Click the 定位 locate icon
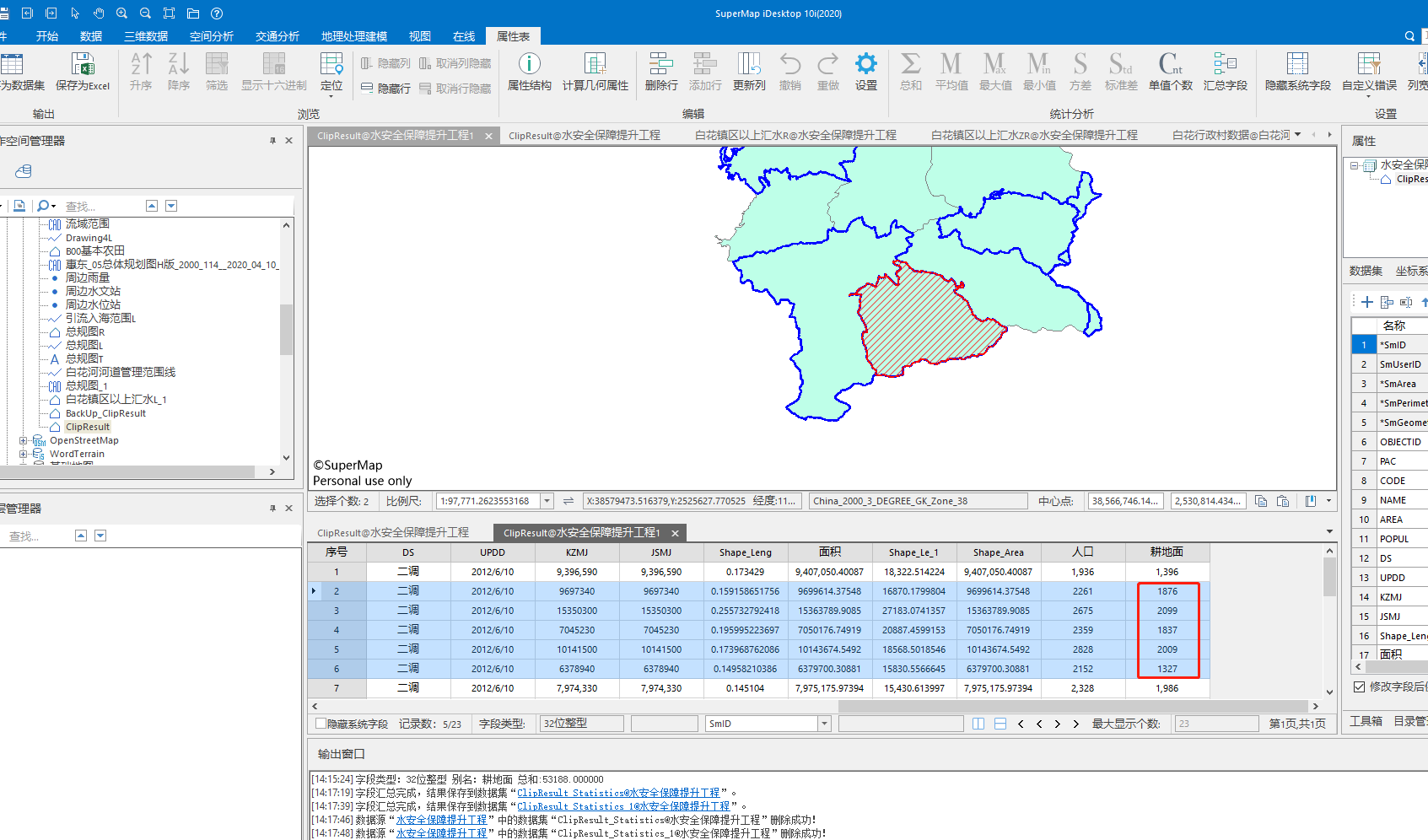The height and width of the screenshot is (840, 1428). [x=331, y=65]
